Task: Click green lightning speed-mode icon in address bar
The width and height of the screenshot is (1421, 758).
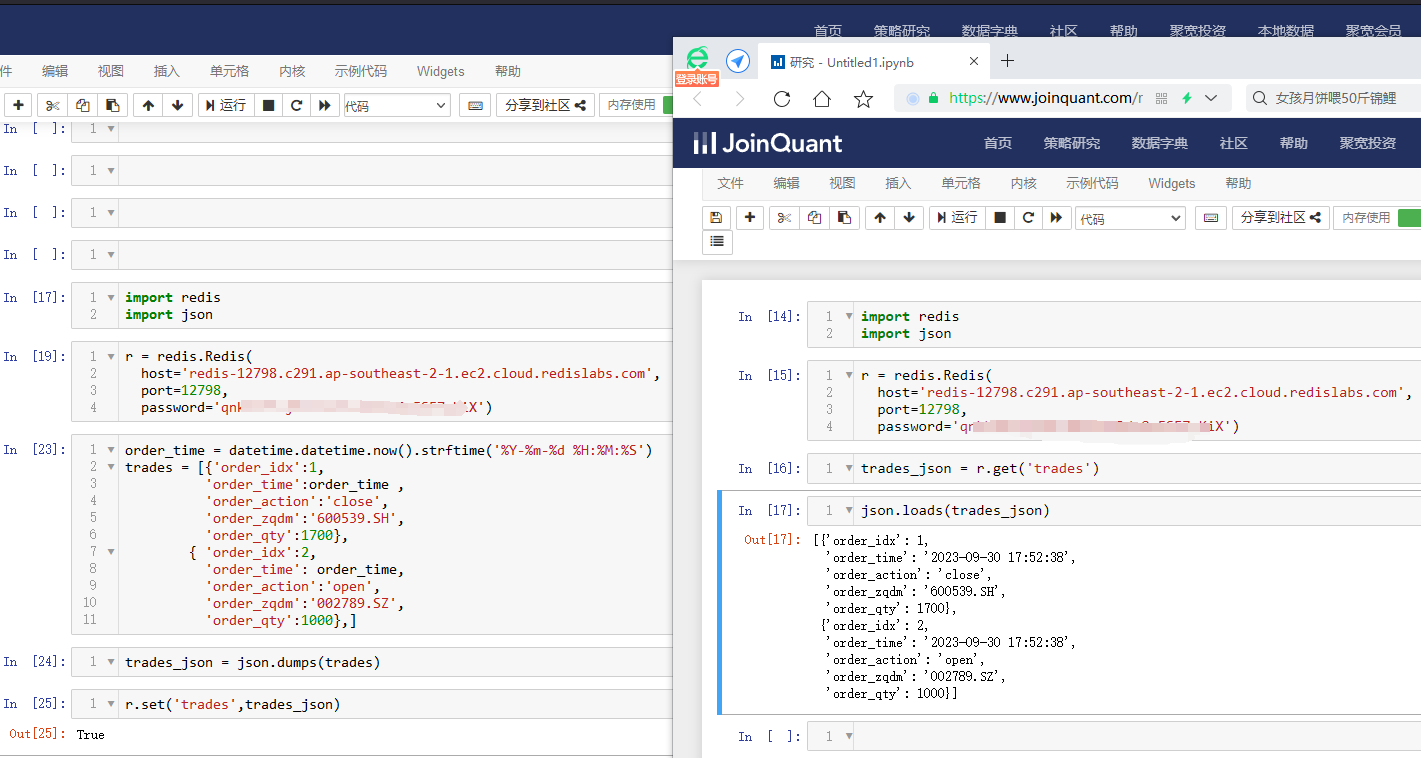Action: [1187, 98]
